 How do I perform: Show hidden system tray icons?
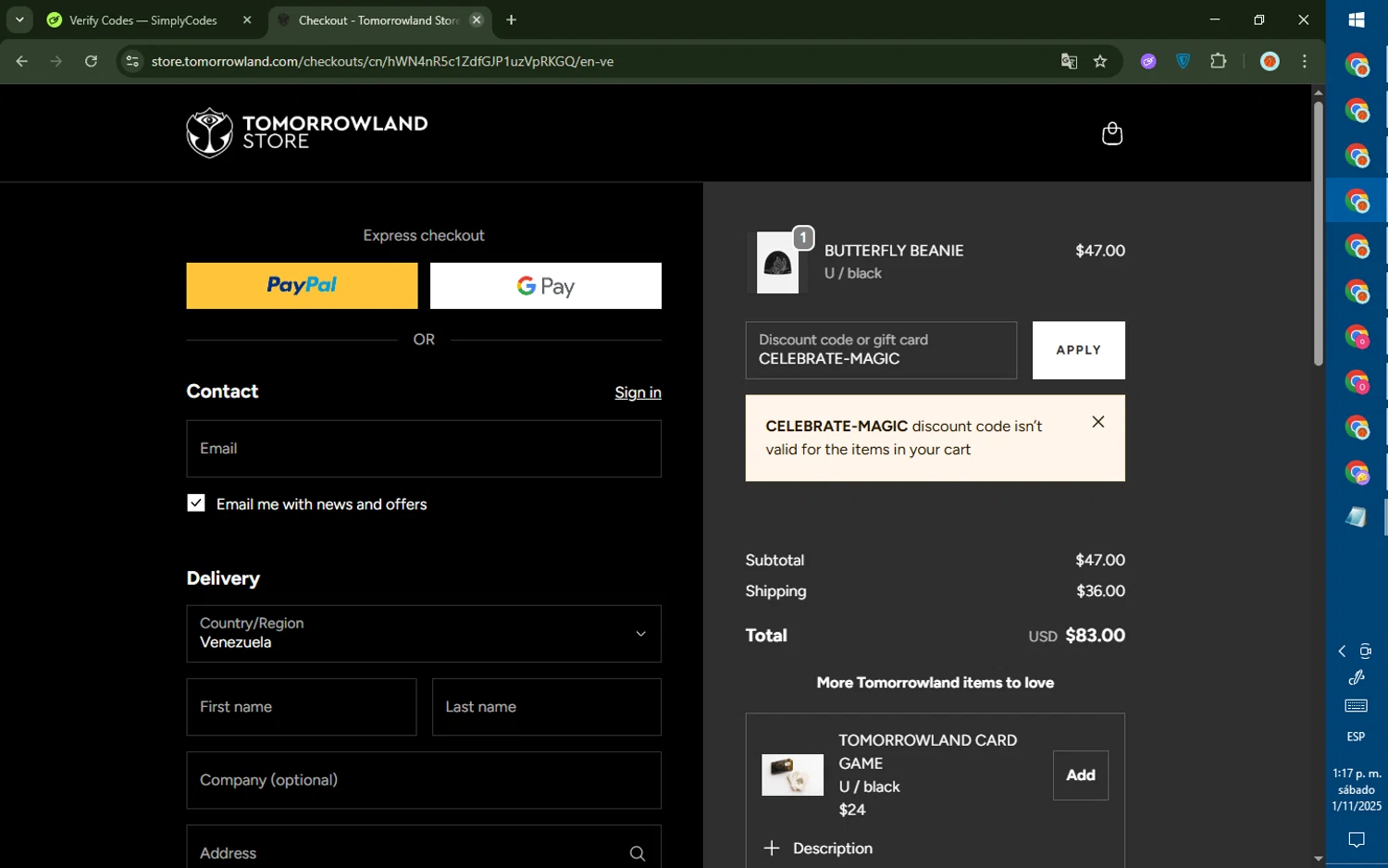pyautogui.click(x=1342, y=651)
